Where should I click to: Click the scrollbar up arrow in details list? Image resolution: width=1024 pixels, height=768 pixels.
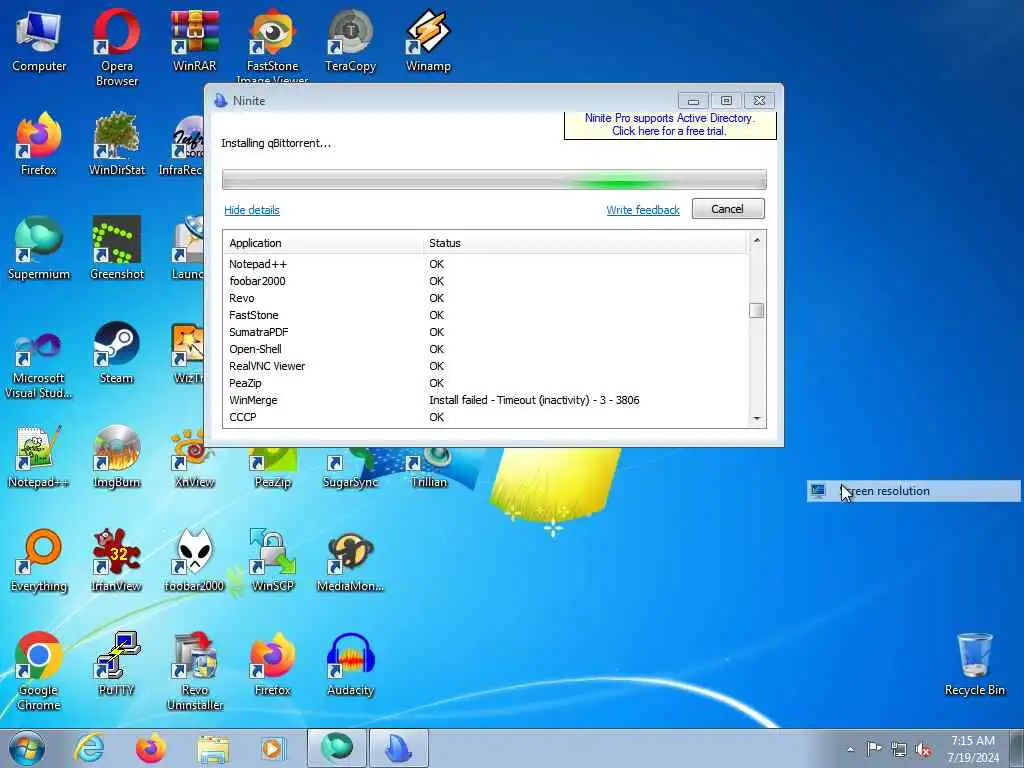tap(756, 240)
